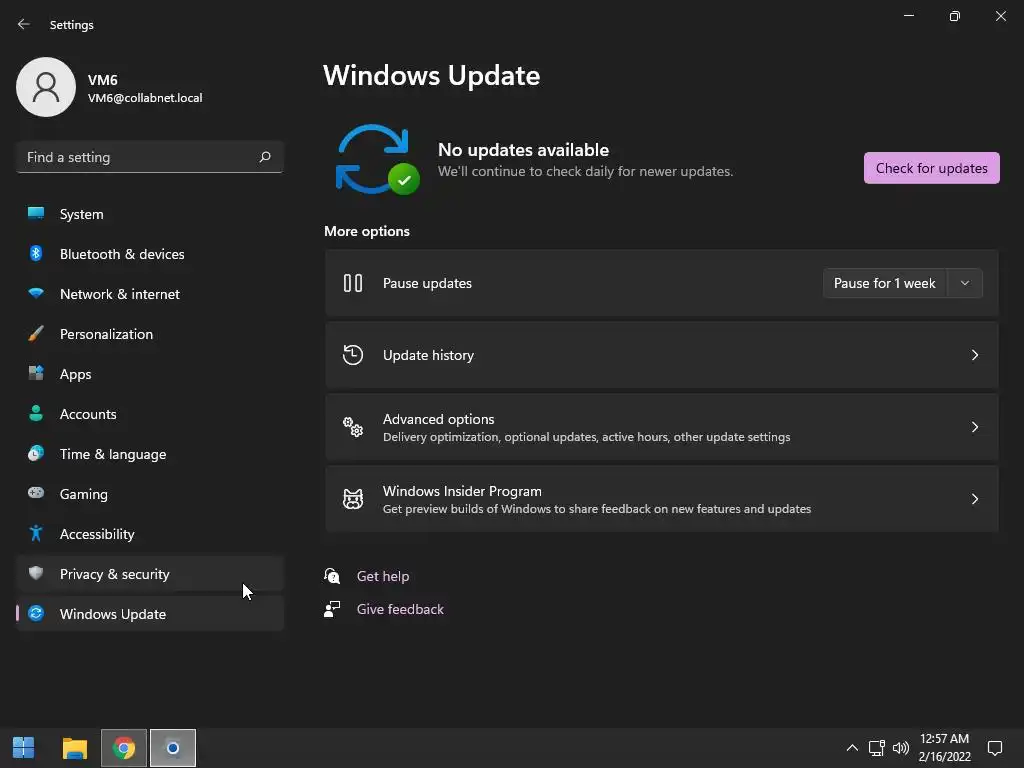This screenshot has width=1024, height=768.
Task: Click the search magnifier icon in Find a setting
Action: [x=265, y=157]
